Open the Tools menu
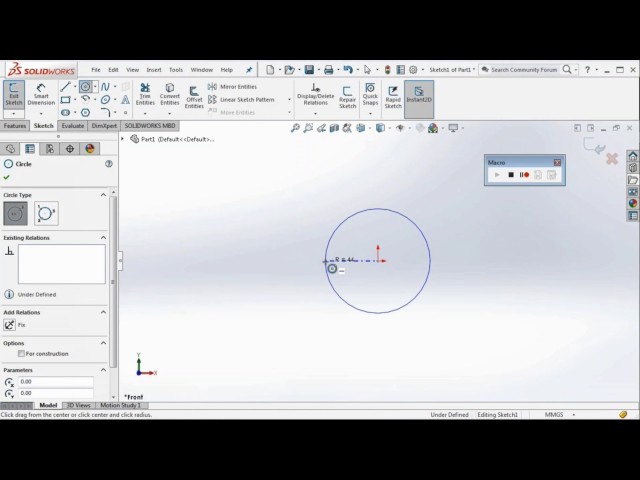Viewport: 640px width, 480px height. (x=176, y=70)
